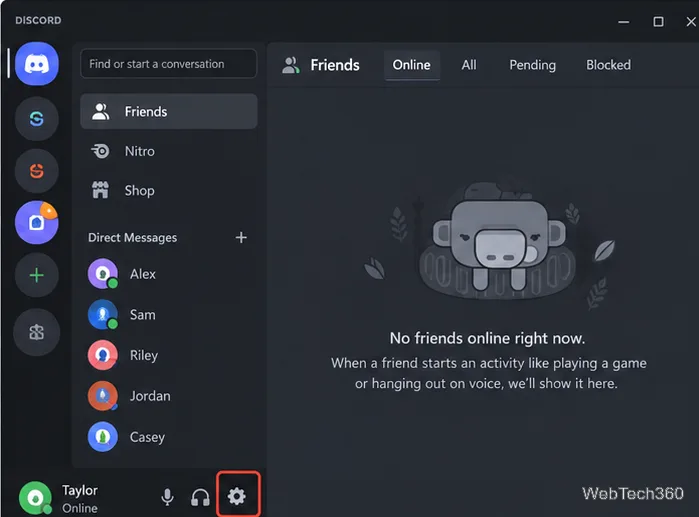Click the Shop storefront icon
The width and height of the screenshot is (699, 517).
(x=100, y=190)
